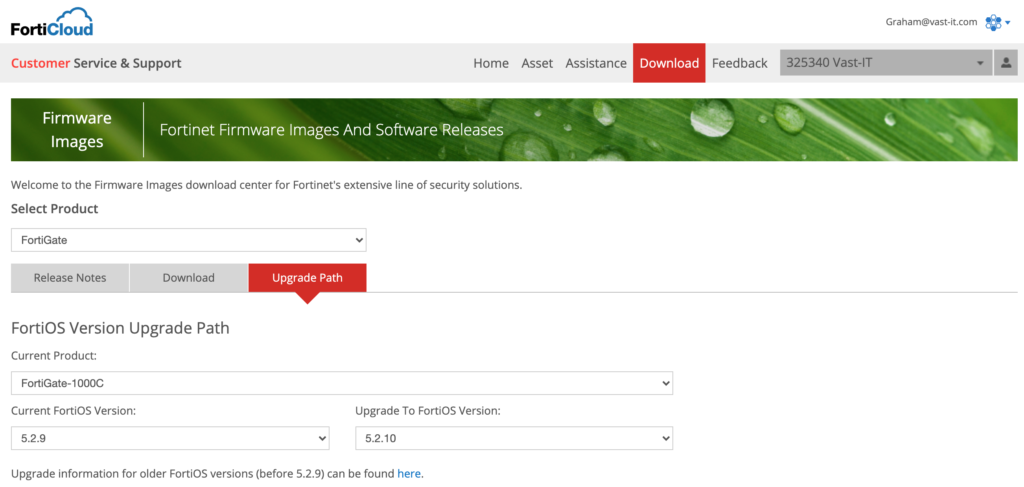Click the FortiCloud logo
Image resolution: width=1024 pixels, height=487 pixels.
coord(52,21)
